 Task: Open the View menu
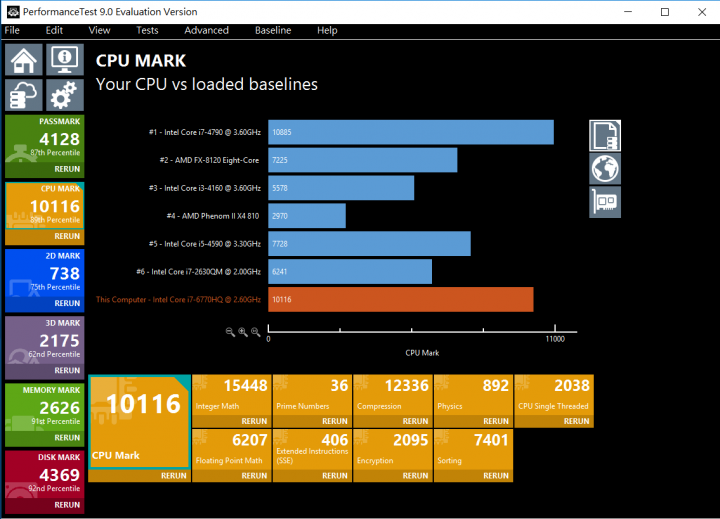[99, 30]
